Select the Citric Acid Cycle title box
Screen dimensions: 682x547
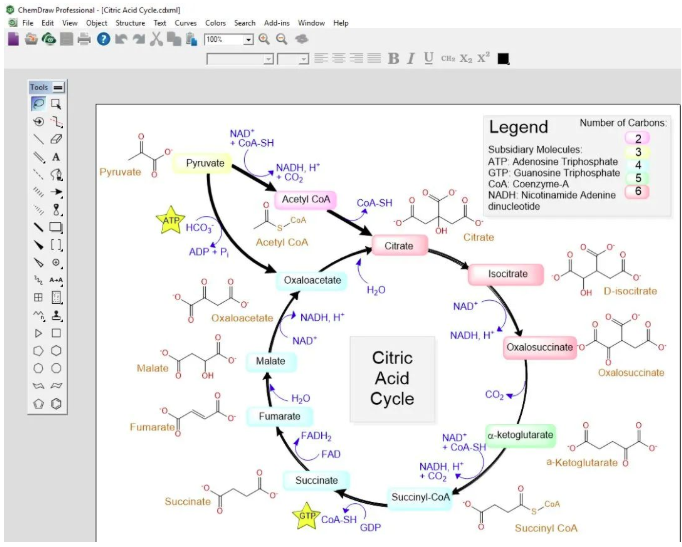392,379
